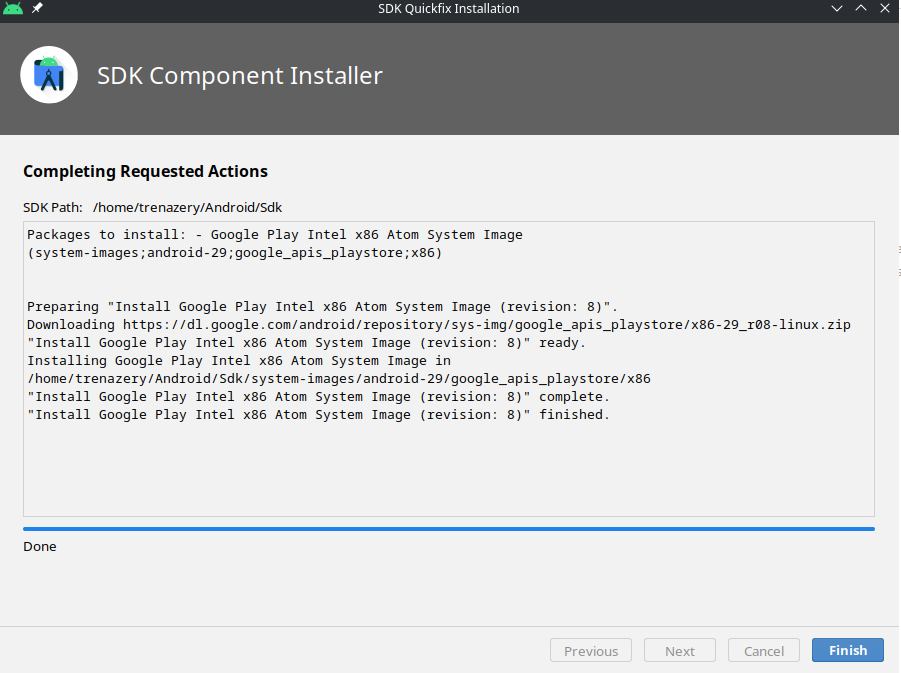901x673 pixels.
Task: Click the window title bar text
Action: 448,9
